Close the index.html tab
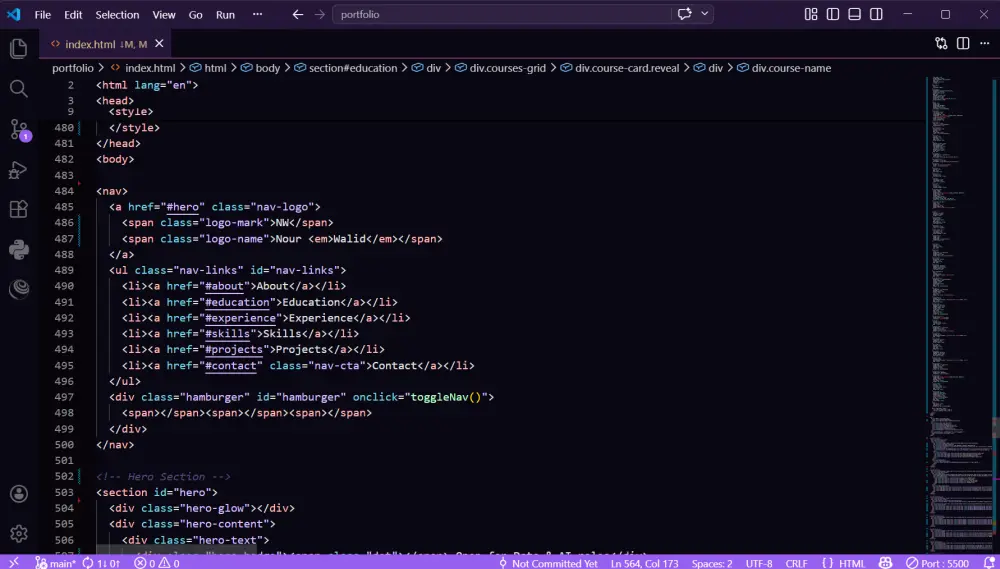The height and width of the screenshot is (569, 1000). point(159,43)
